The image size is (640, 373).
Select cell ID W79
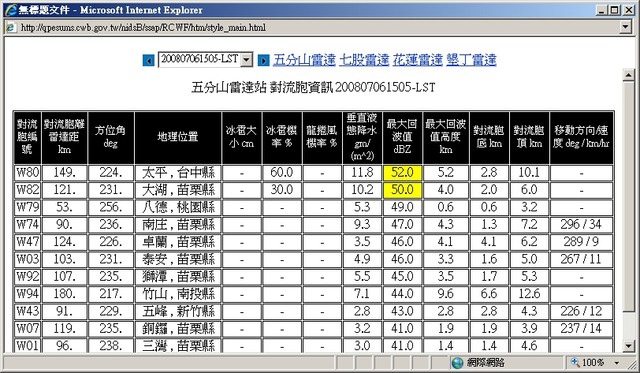[x=27, y=207]
